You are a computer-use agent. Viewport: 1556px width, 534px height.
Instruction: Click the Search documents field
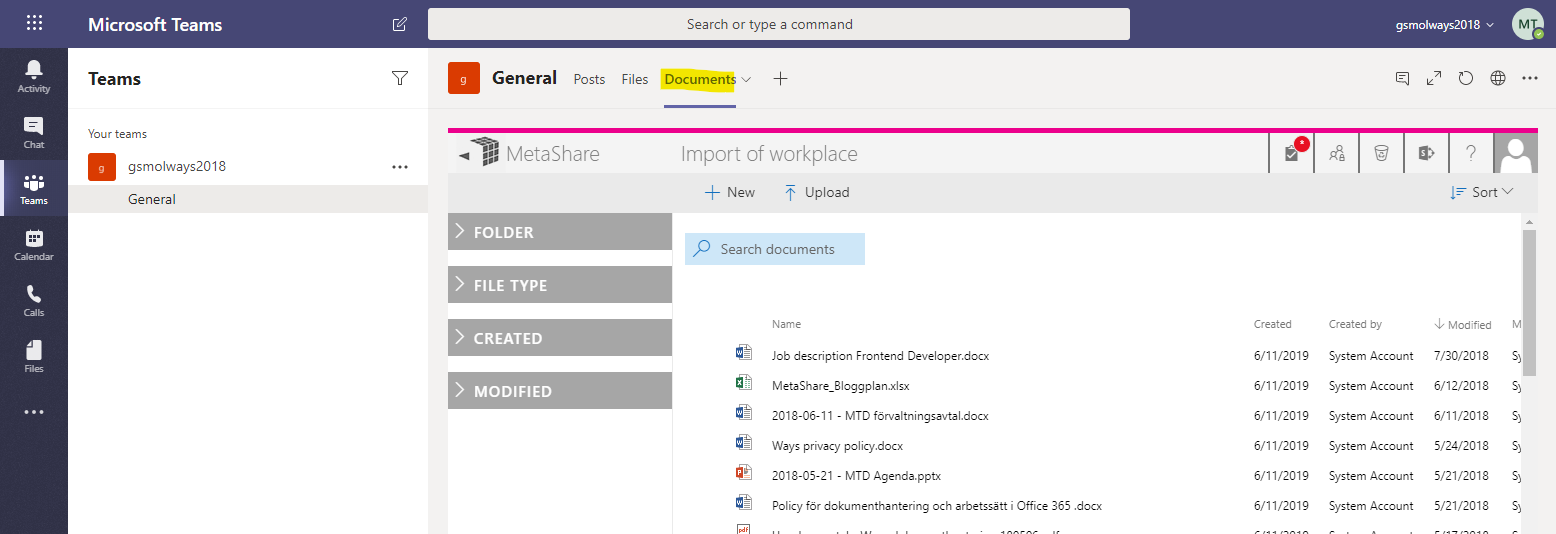coord(775,249)
